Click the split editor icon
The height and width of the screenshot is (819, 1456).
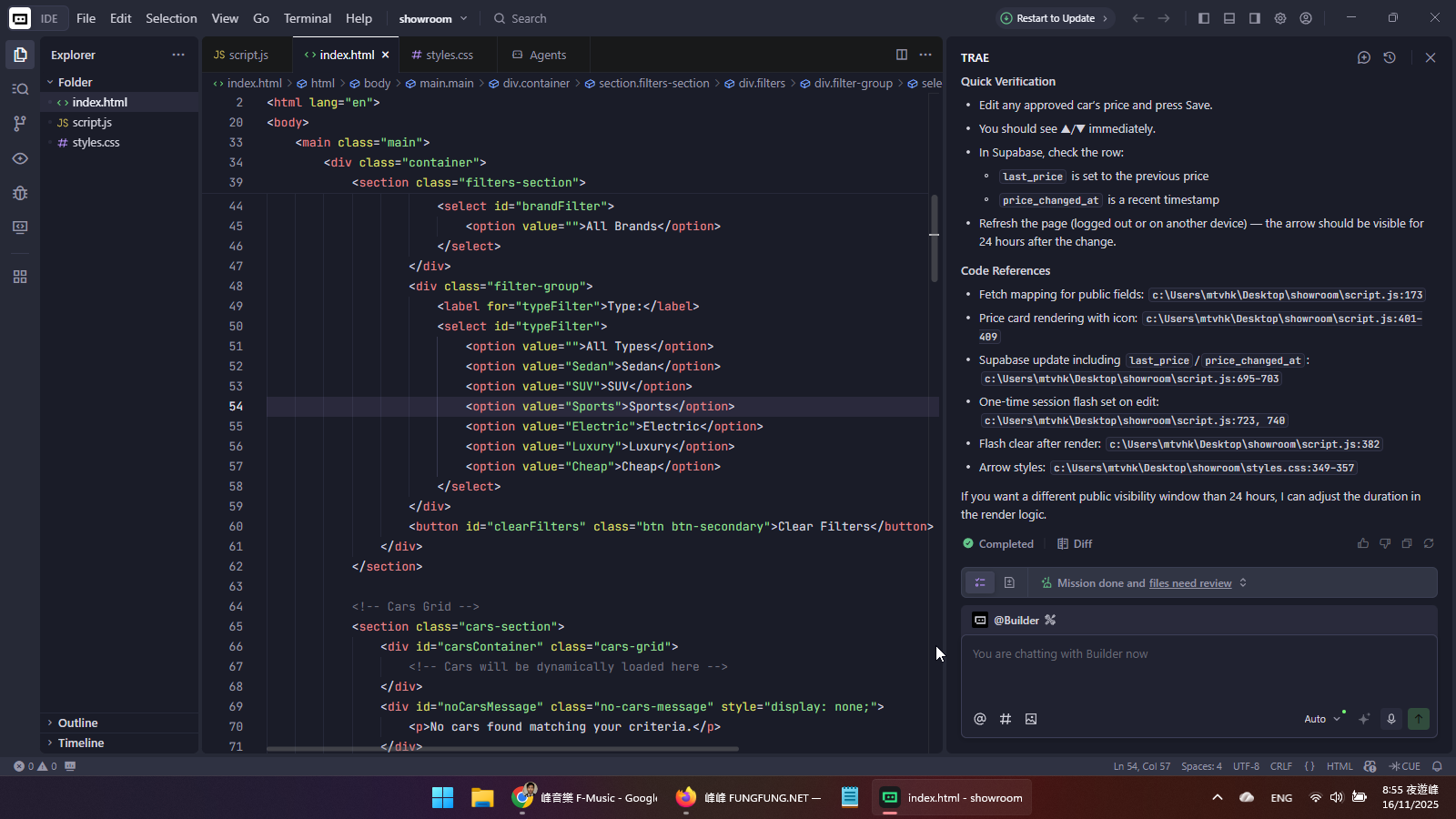[901, 55]
